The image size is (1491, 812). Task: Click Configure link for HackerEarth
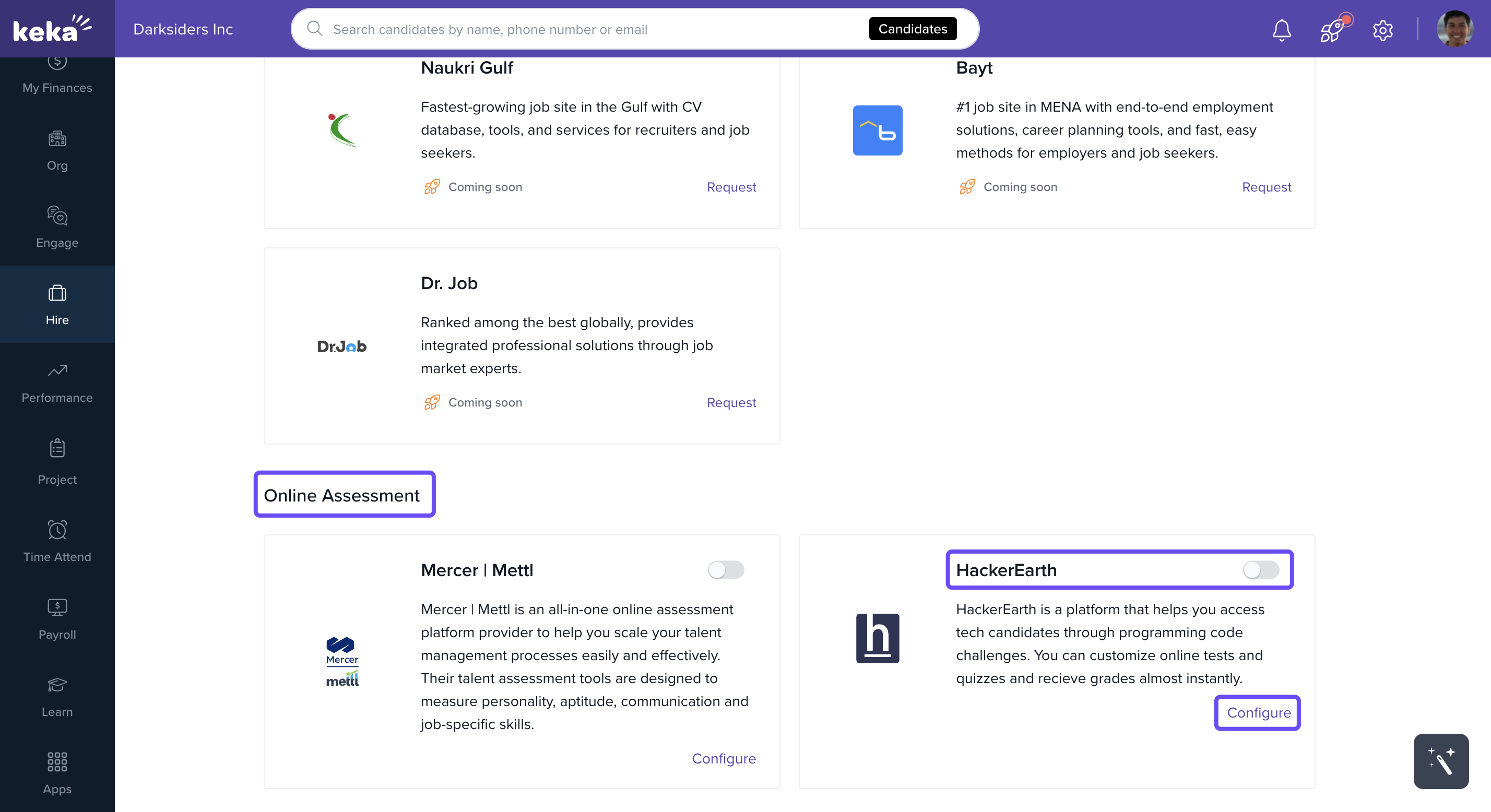1258,712
